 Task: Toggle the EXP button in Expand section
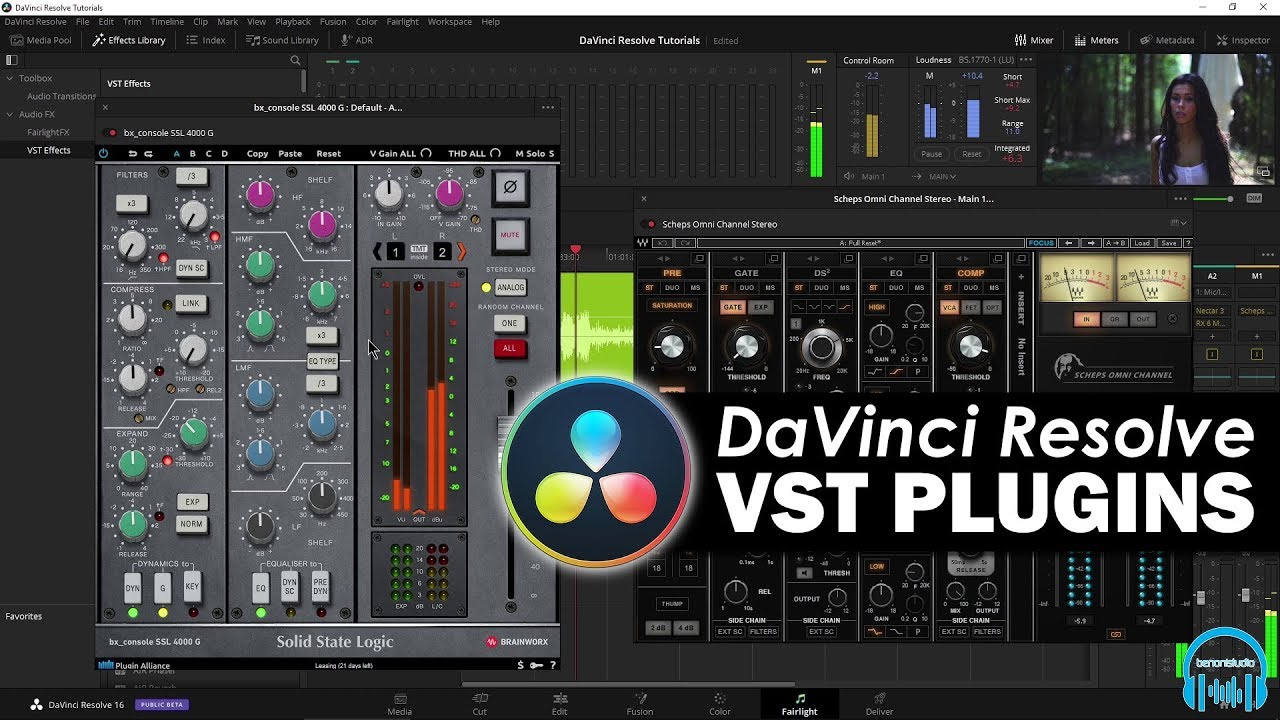click(x=191, y=501)
